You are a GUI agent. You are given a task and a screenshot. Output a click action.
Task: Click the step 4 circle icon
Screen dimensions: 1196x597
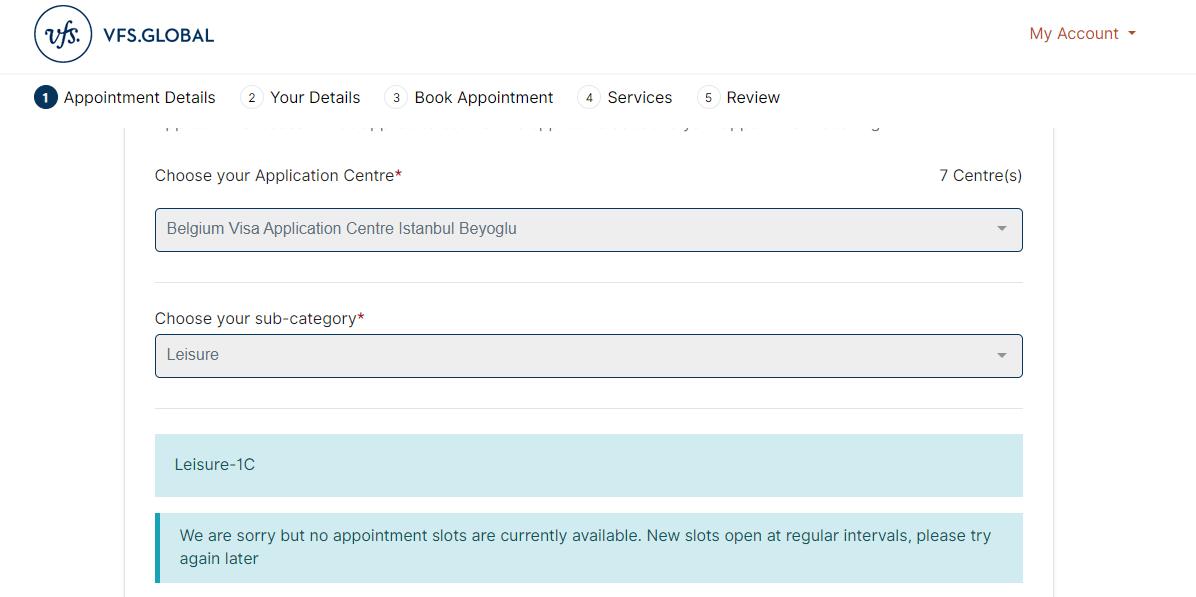click(589, 97)
